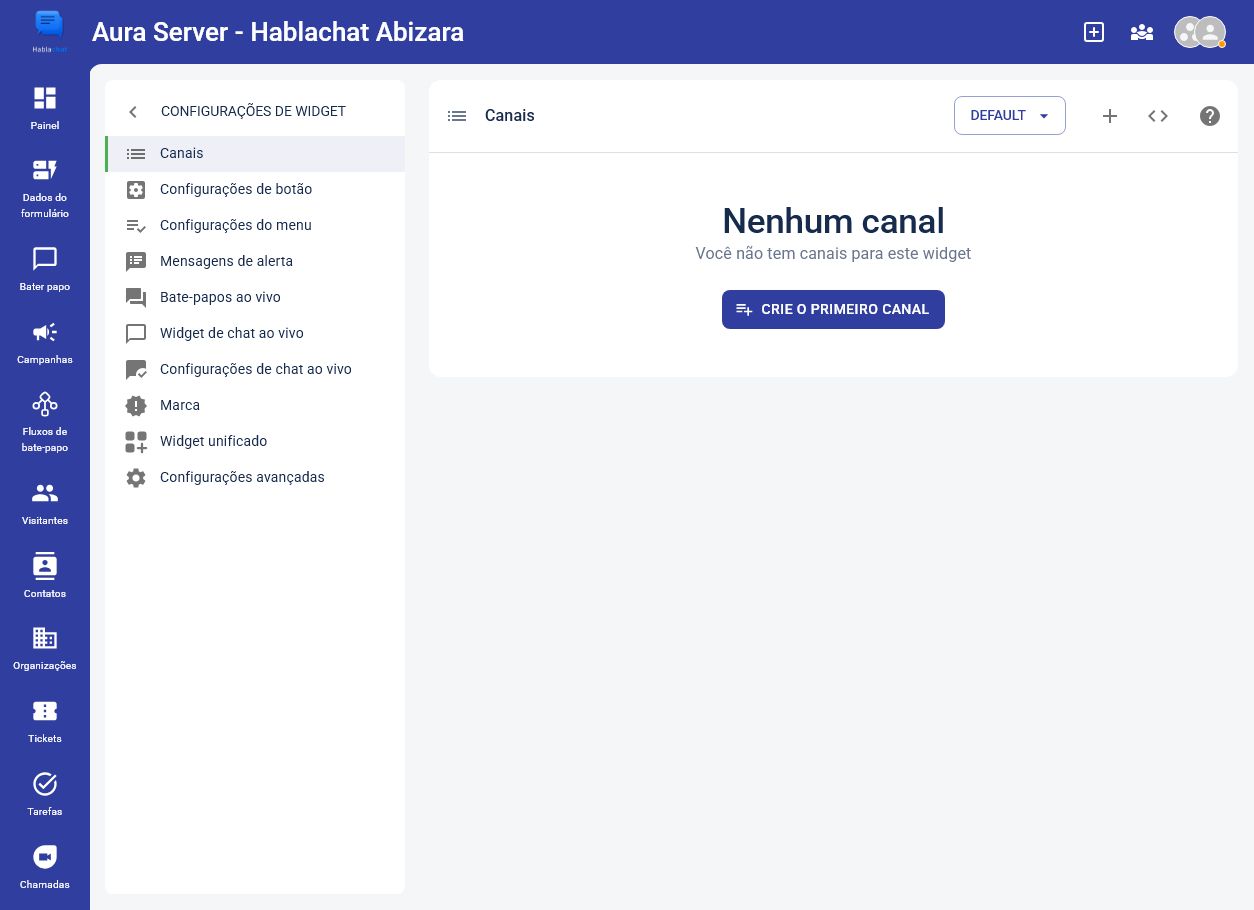Open Configurações do menu
This screenshot has height=910, width=1254.
point(255,225)
